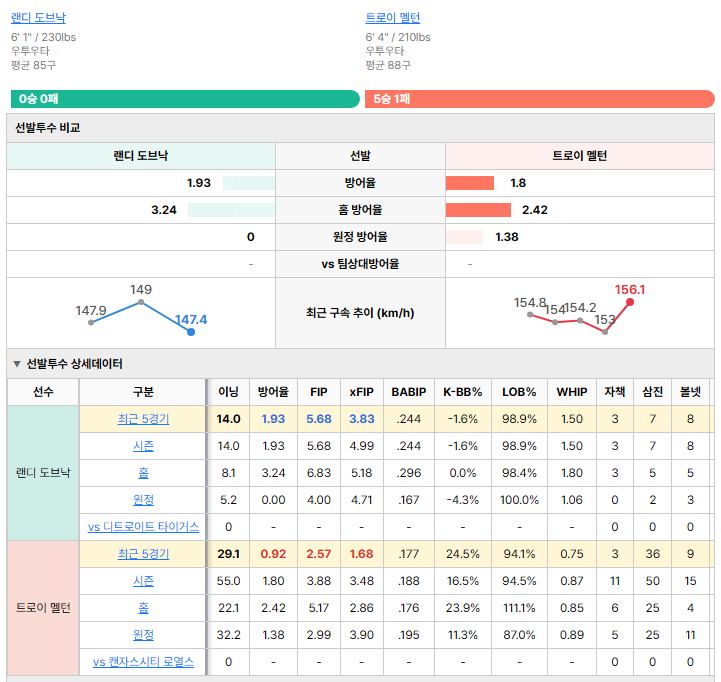Open the 원정 split link for 트로이 멜턴

[x=143, y=635]
